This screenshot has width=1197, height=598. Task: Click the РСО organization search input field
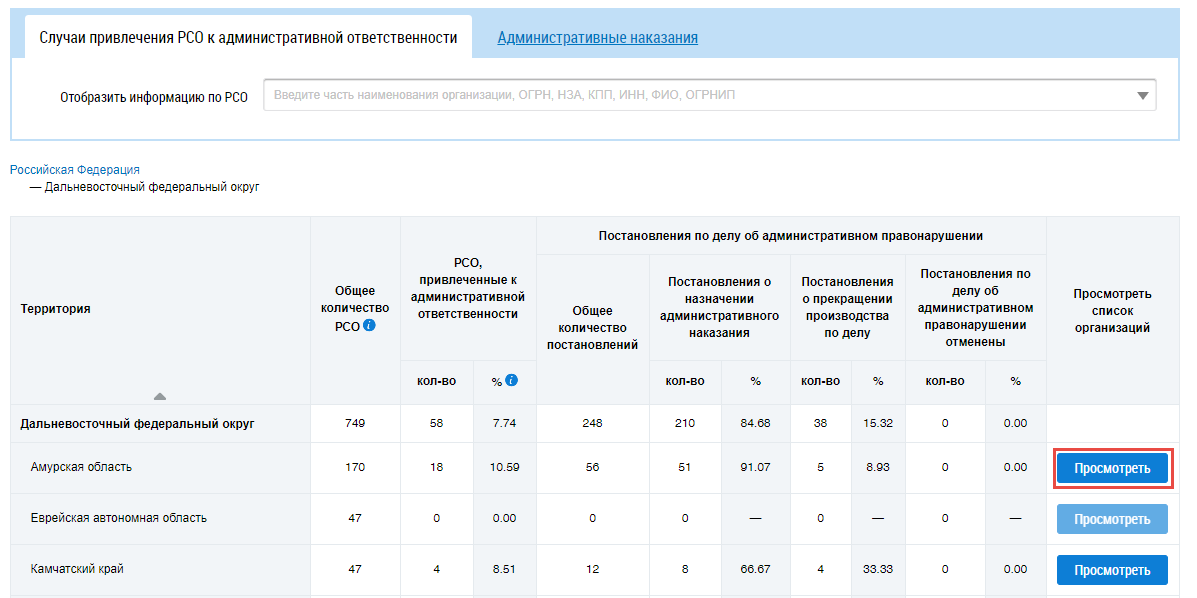pyautogui.click(x=700, y=96)
